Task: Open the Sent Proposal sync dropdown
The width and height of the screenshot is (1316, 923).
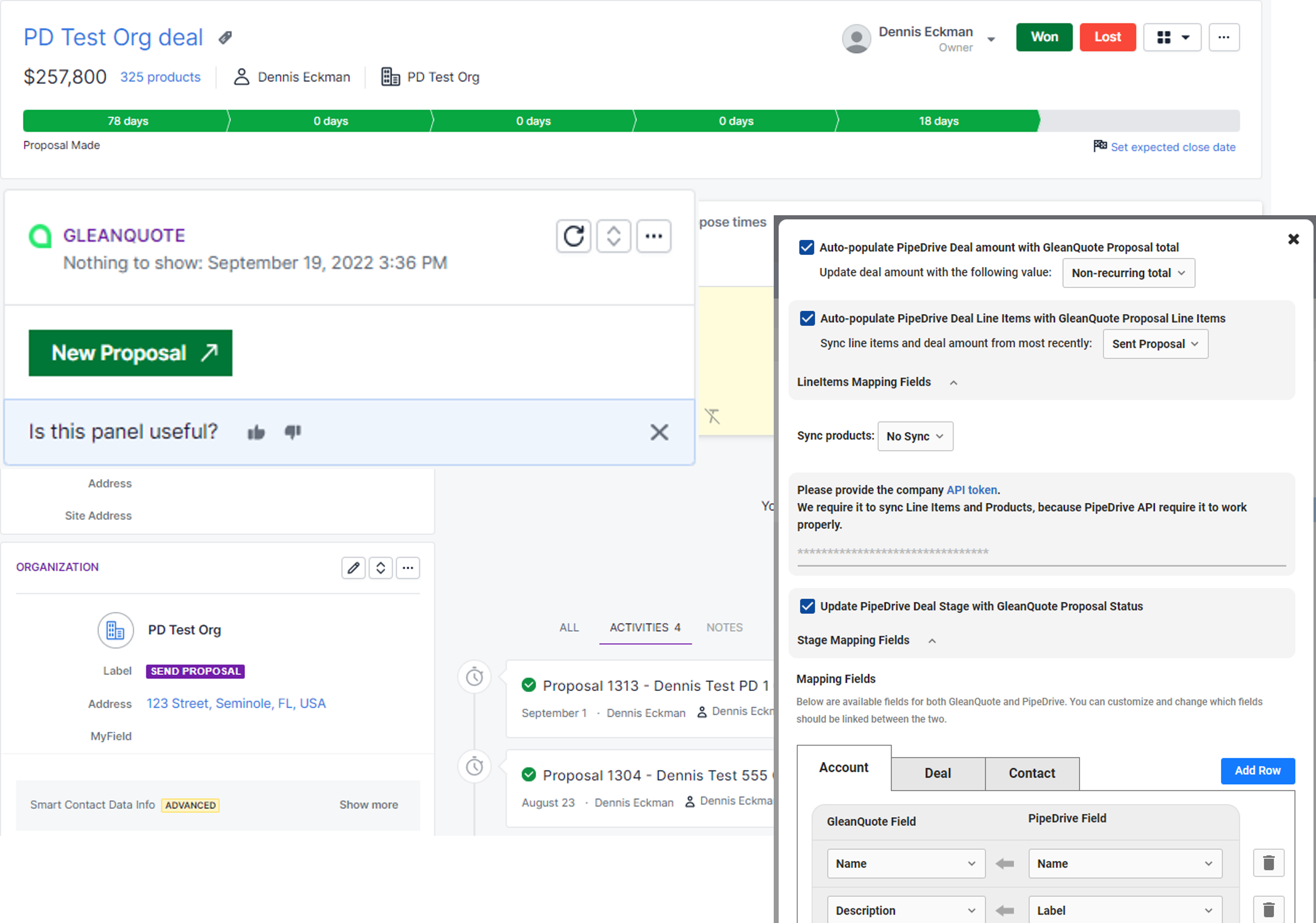Action: pos(1155,343)
